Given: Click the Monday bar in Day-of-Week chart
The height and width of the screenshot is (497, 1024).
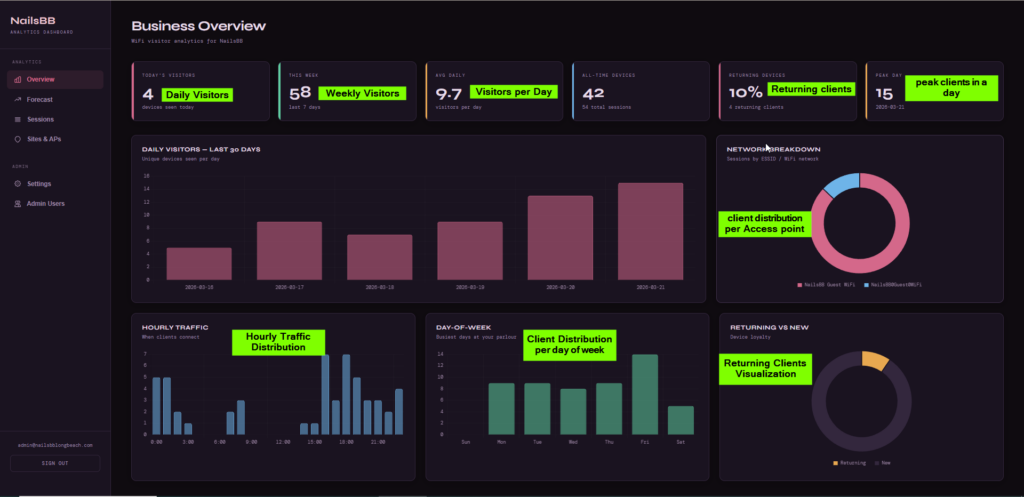Looking at the screenshot, I should click(x=502, y=409).
